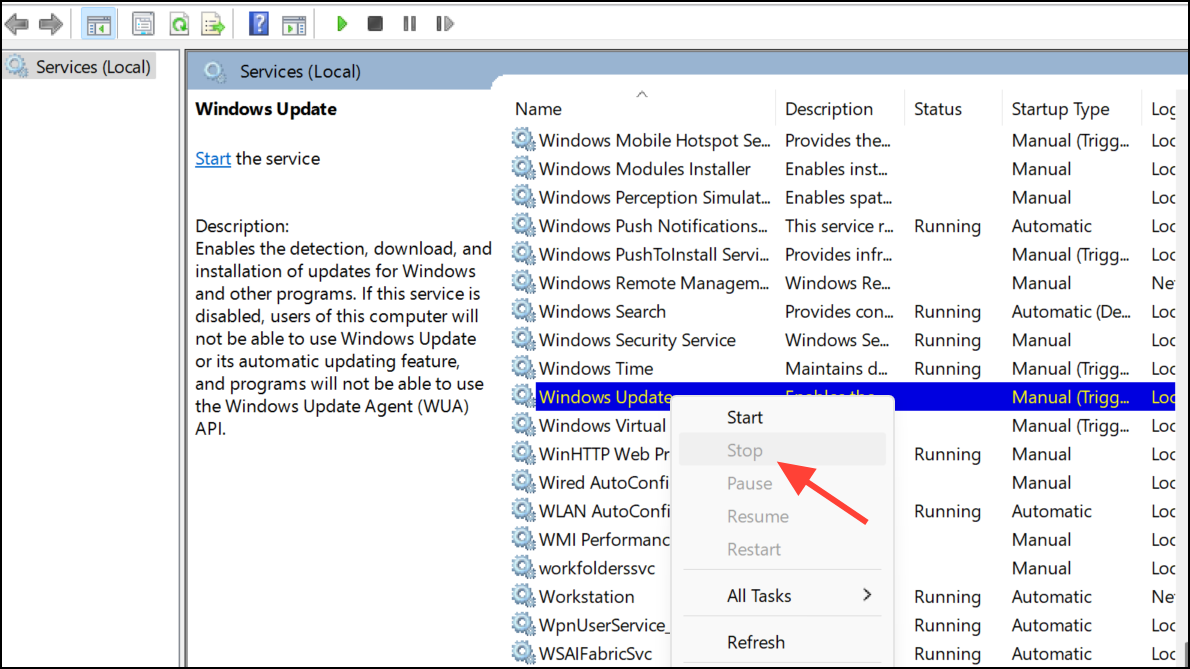Select the highlighted Windows Update service name

[x=605, y=397]
